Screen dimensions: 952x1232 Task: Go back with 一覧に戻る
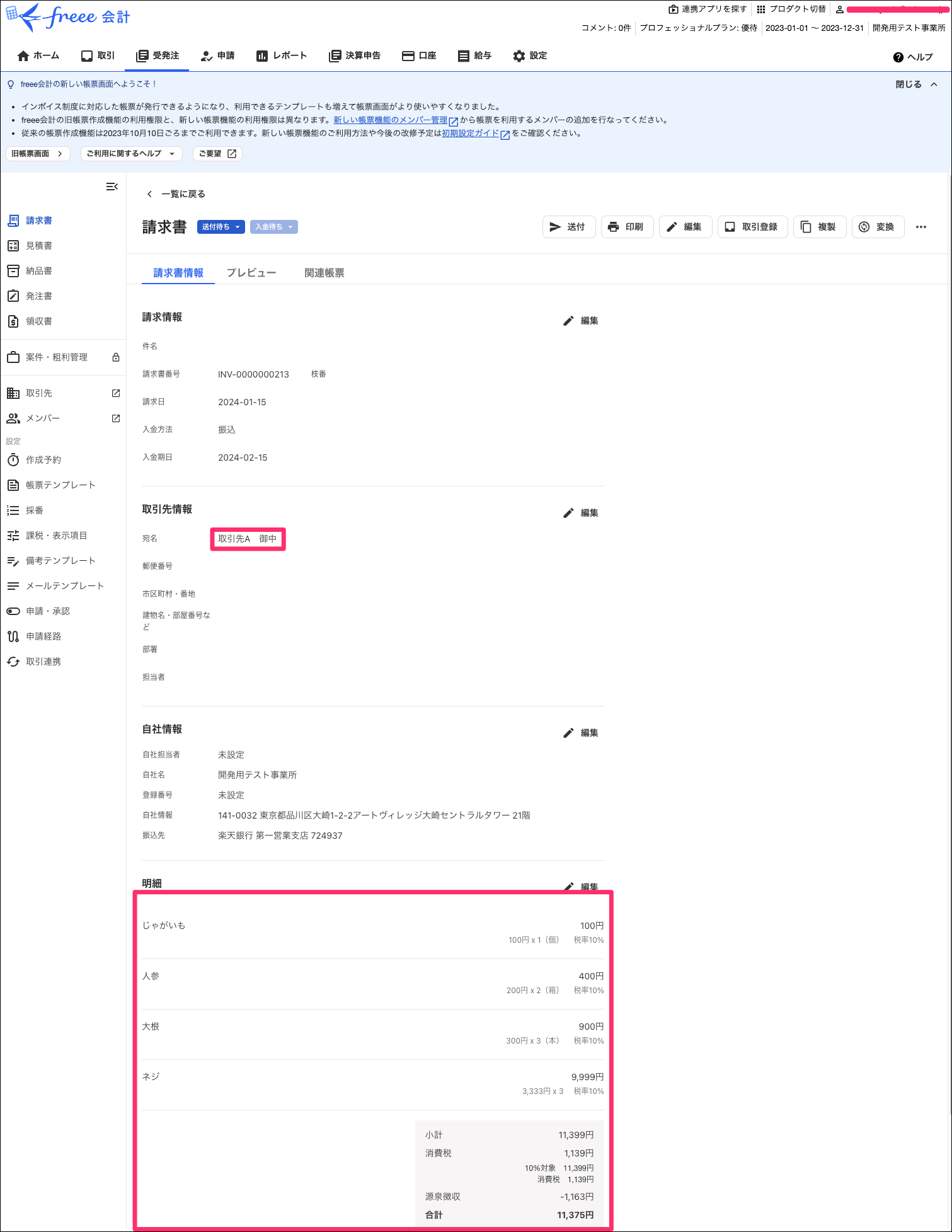pyautogui.click(x=176, y=194)
